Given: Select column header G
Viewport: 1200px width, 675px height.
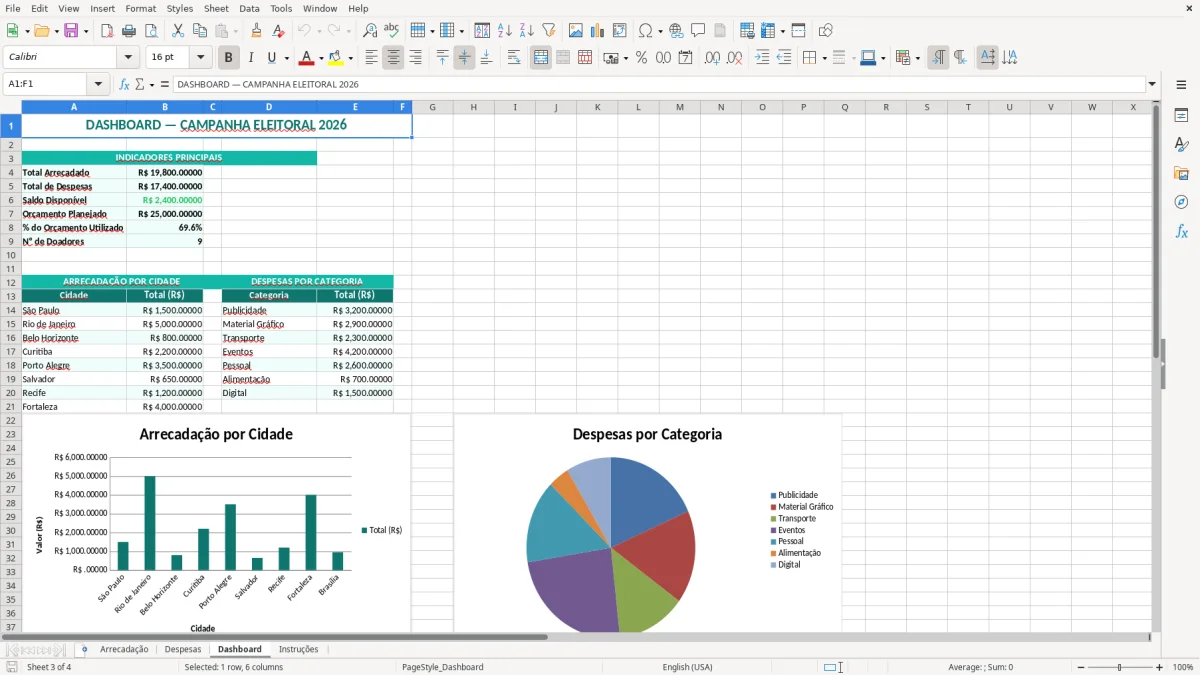Looking at the screenshot, I should click(432, 107).
